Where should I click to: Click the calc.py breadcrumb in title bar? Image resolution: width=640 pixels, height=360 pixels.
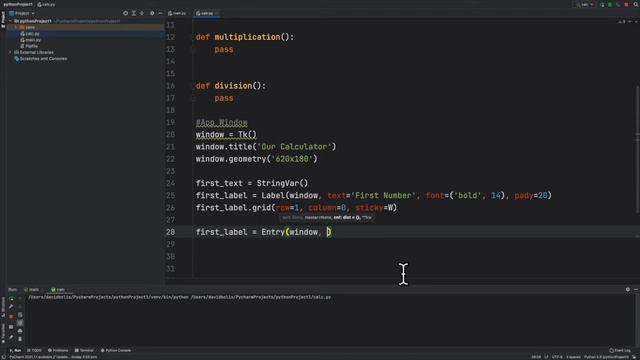pyautogui.click(x=46, y=4)
